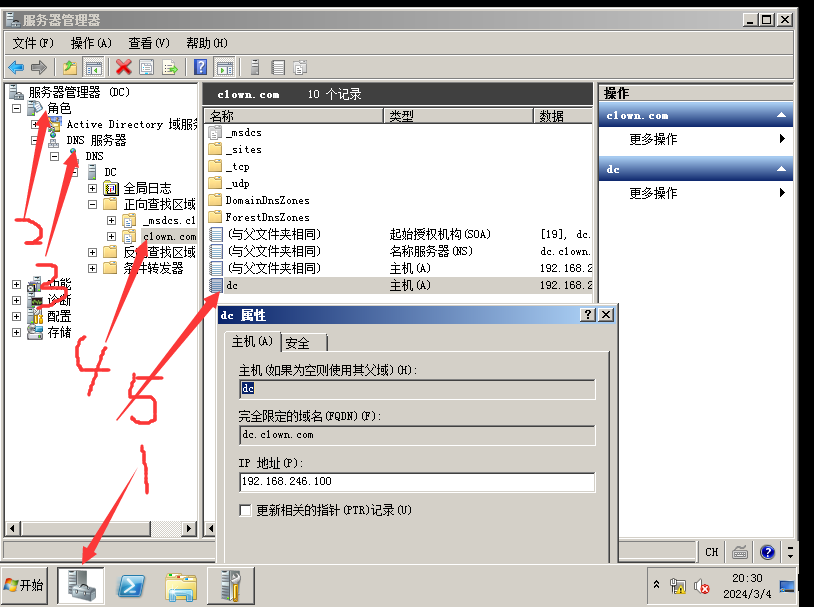Expand the _msdcs.cl zone node

click(112, 220)
